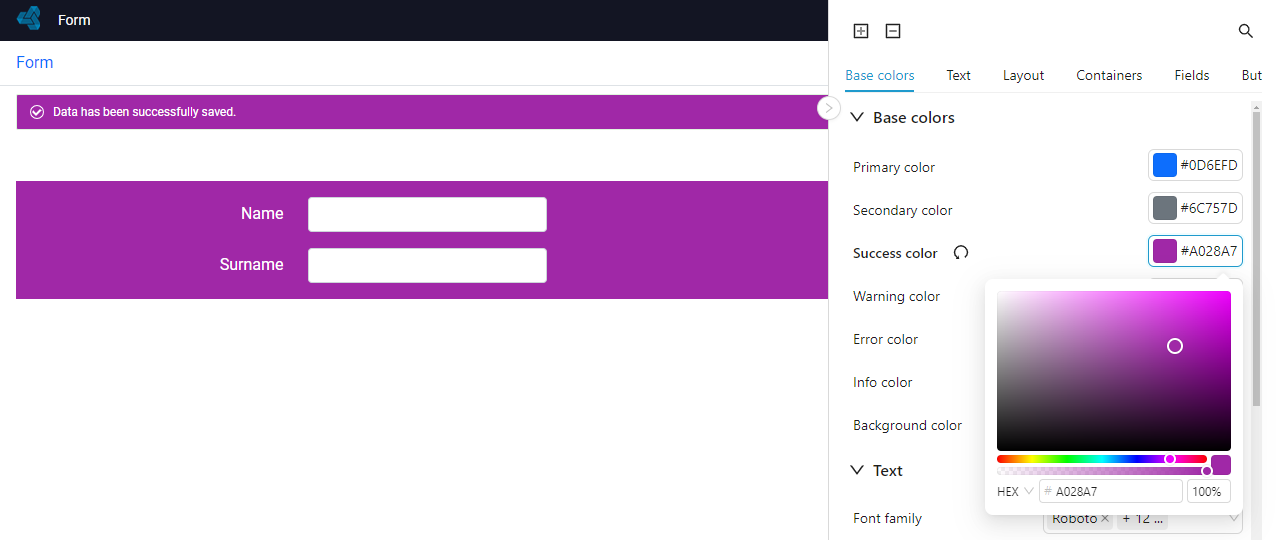Image resolution: width=1278 pixels, height=540 pixels.
Task: Click the 'Info color' label
Action: [882, 382]
